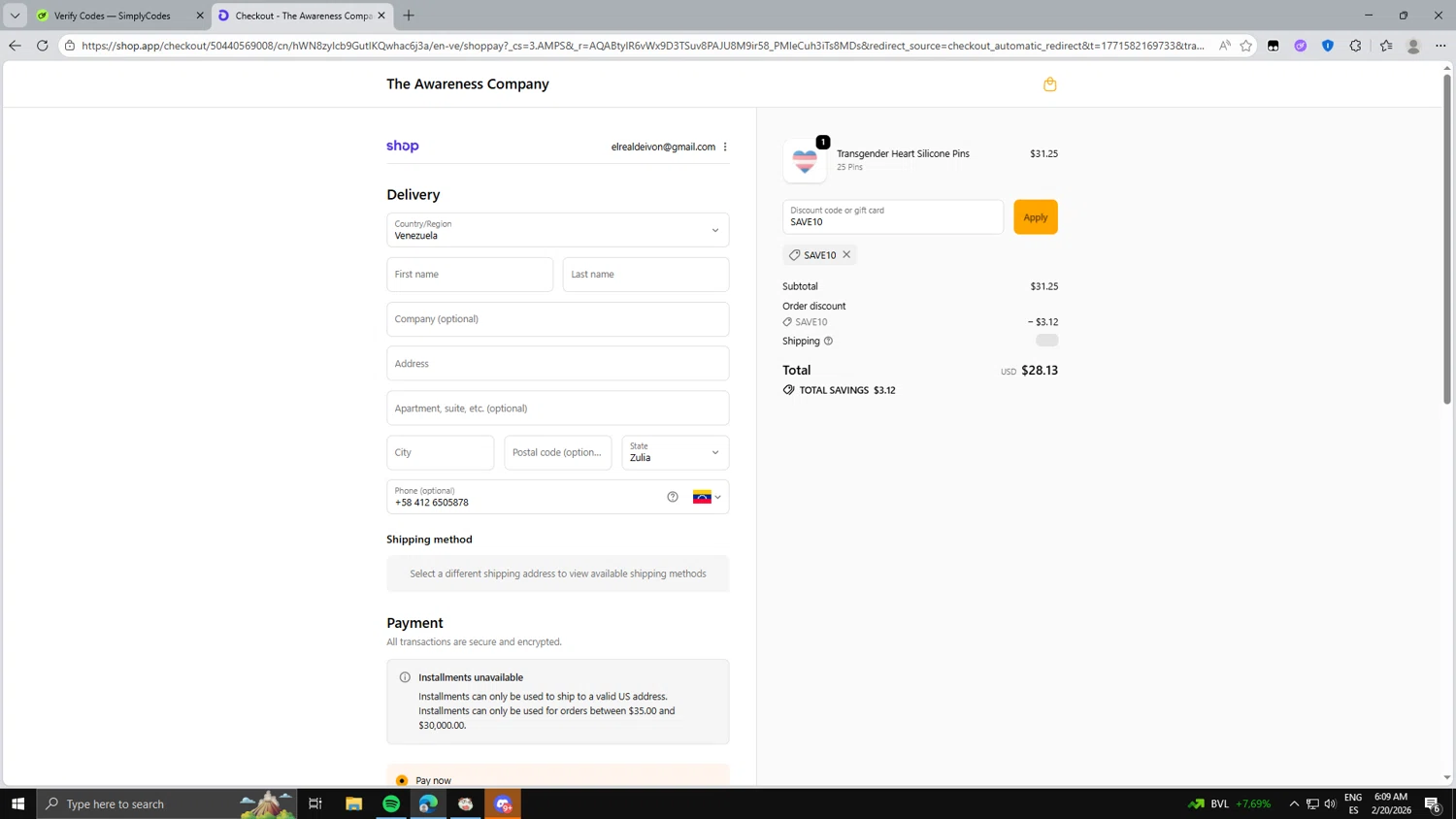
Task: Click the Total amount $28.13
Action: coord(1040,371)
